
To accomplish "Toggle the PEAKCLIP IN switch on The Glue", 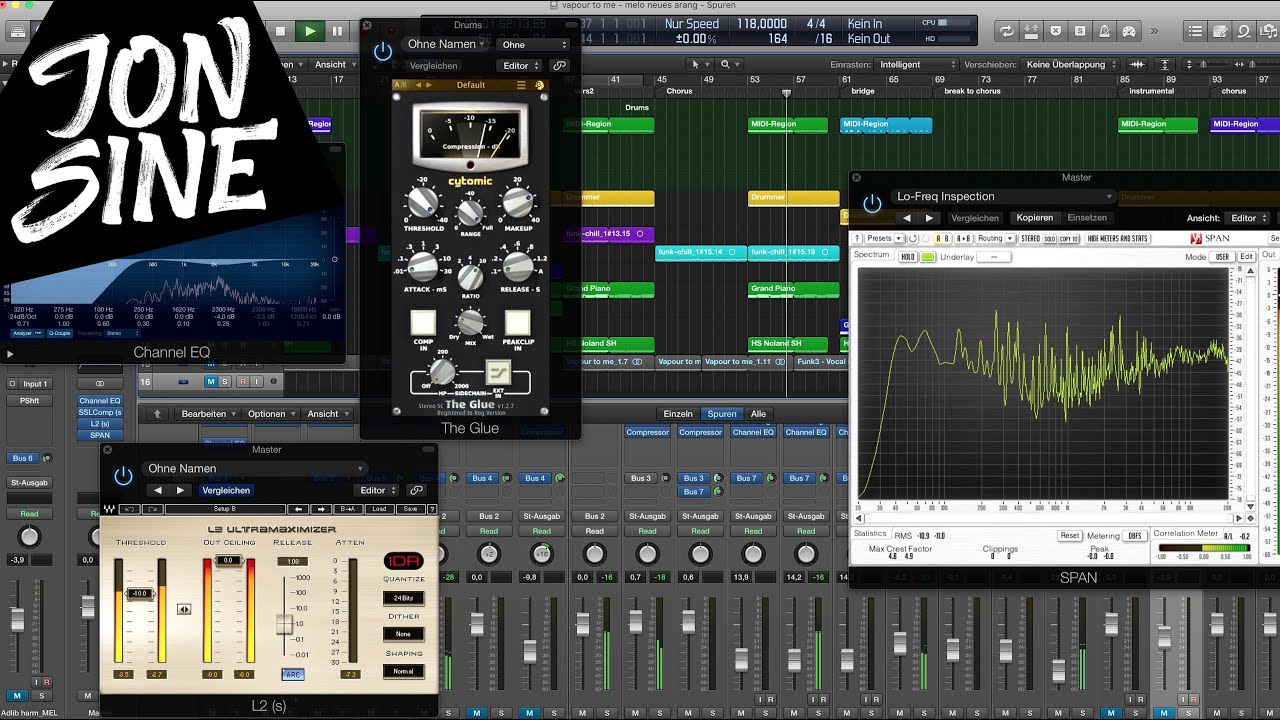I will (517, 322).
